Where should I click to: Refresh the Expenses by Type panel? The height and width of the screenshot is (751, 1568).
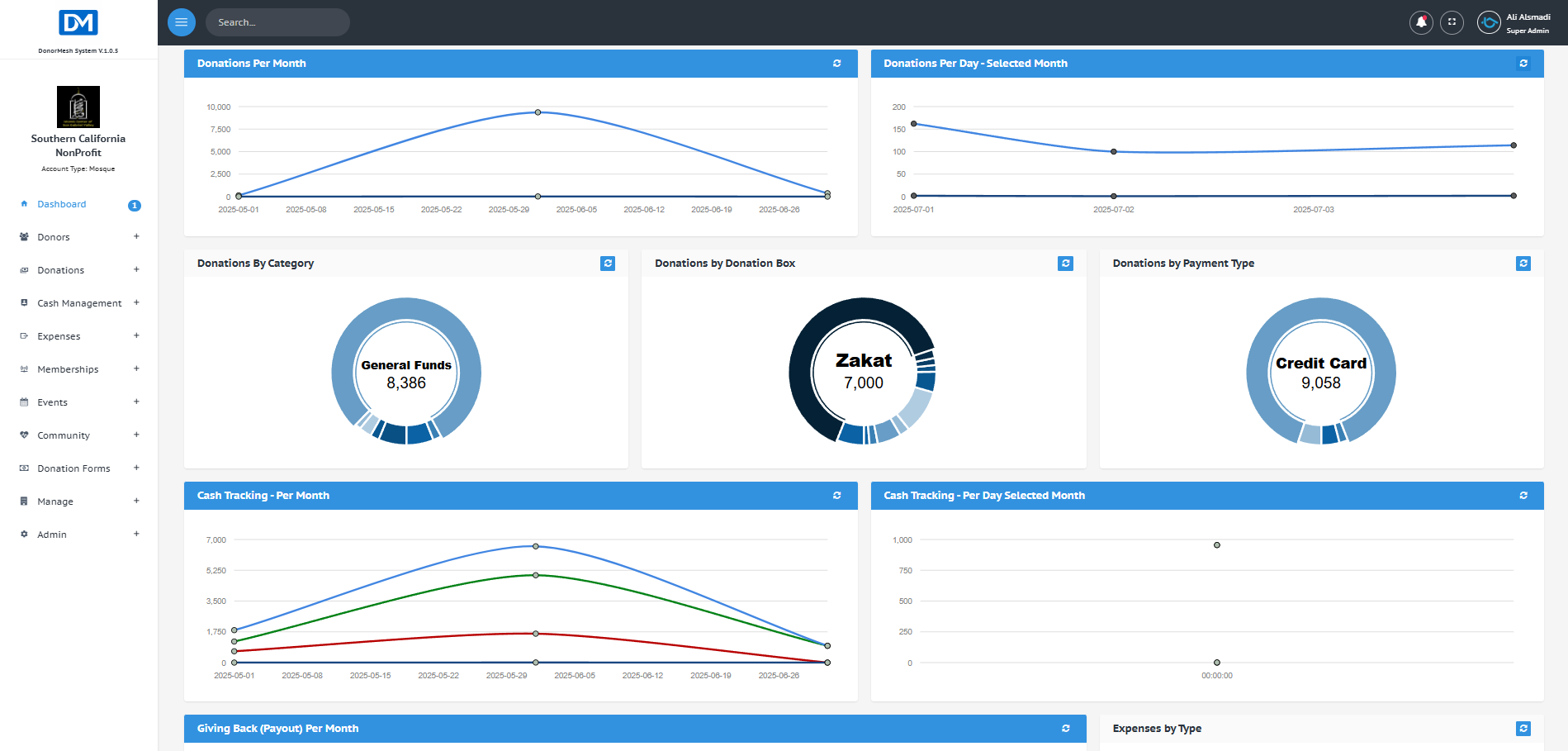point(1523,729)
